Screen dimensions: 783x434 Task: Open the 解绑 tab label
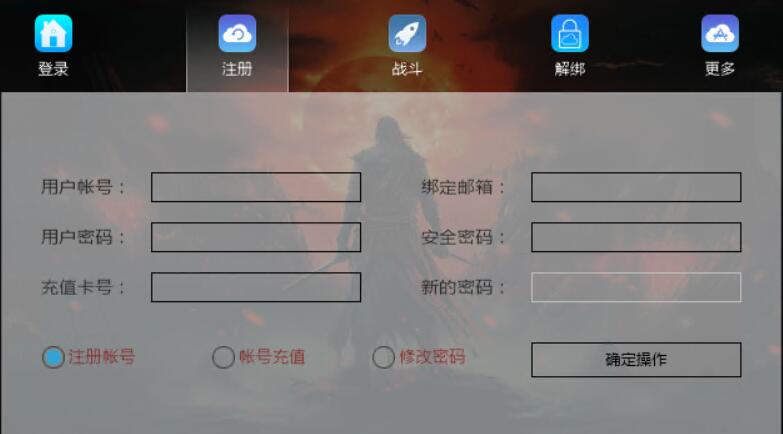coord(570,68)
